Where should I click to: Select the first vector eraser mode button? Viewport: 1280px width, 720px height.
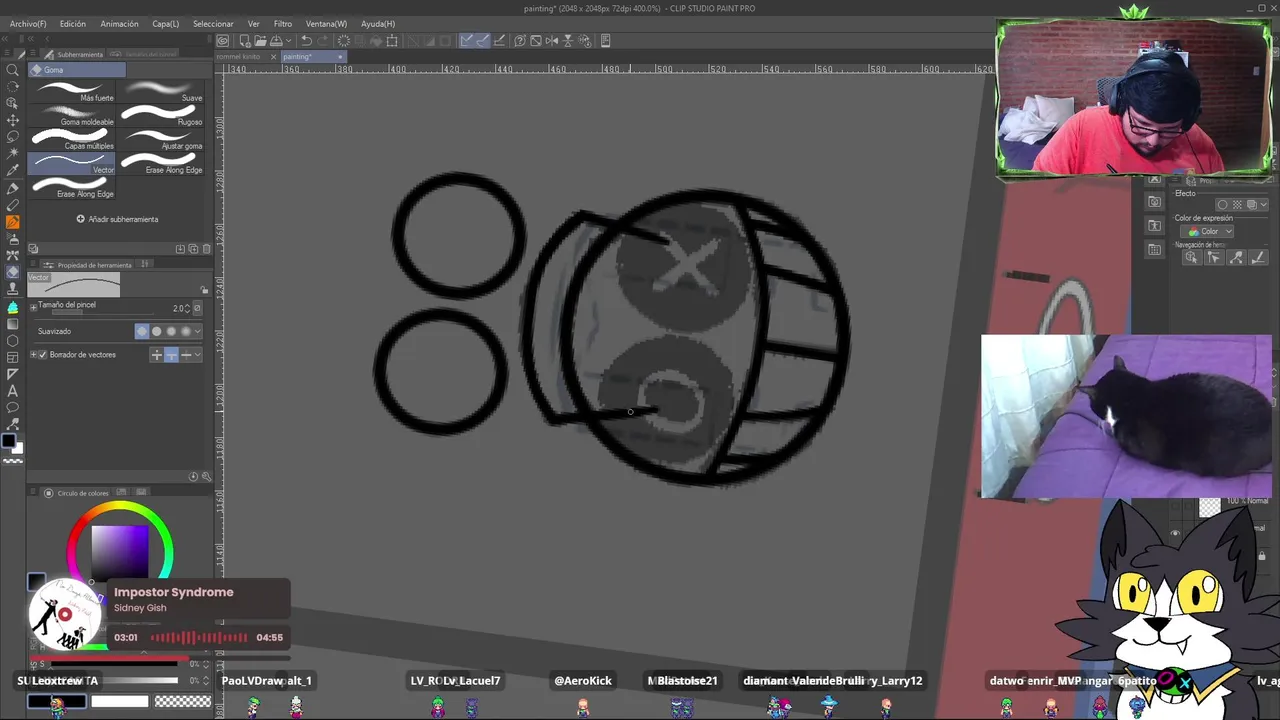(156, 355)
